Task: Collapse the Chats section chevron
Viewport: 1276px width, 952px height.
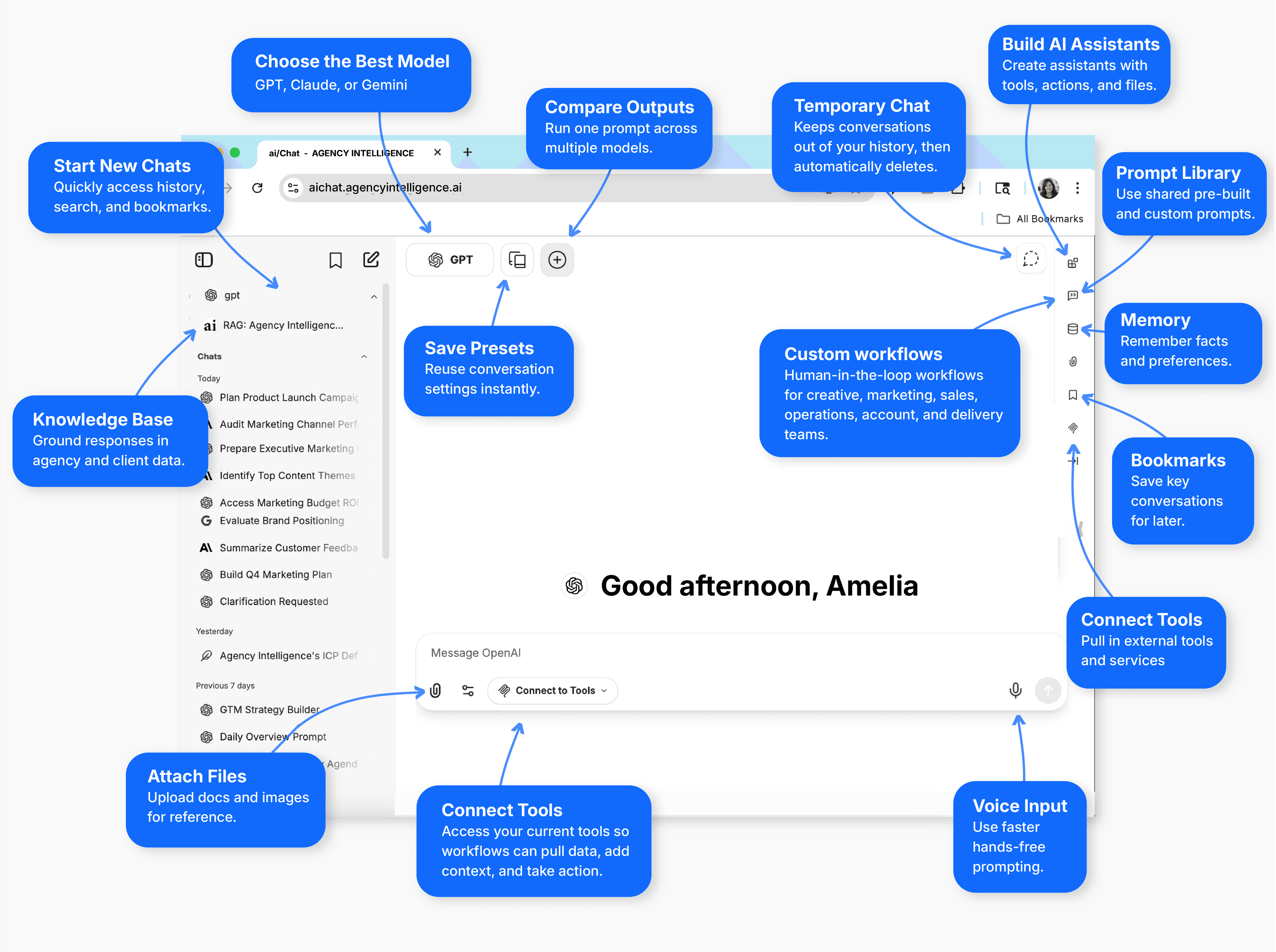Action: (364, 357)
